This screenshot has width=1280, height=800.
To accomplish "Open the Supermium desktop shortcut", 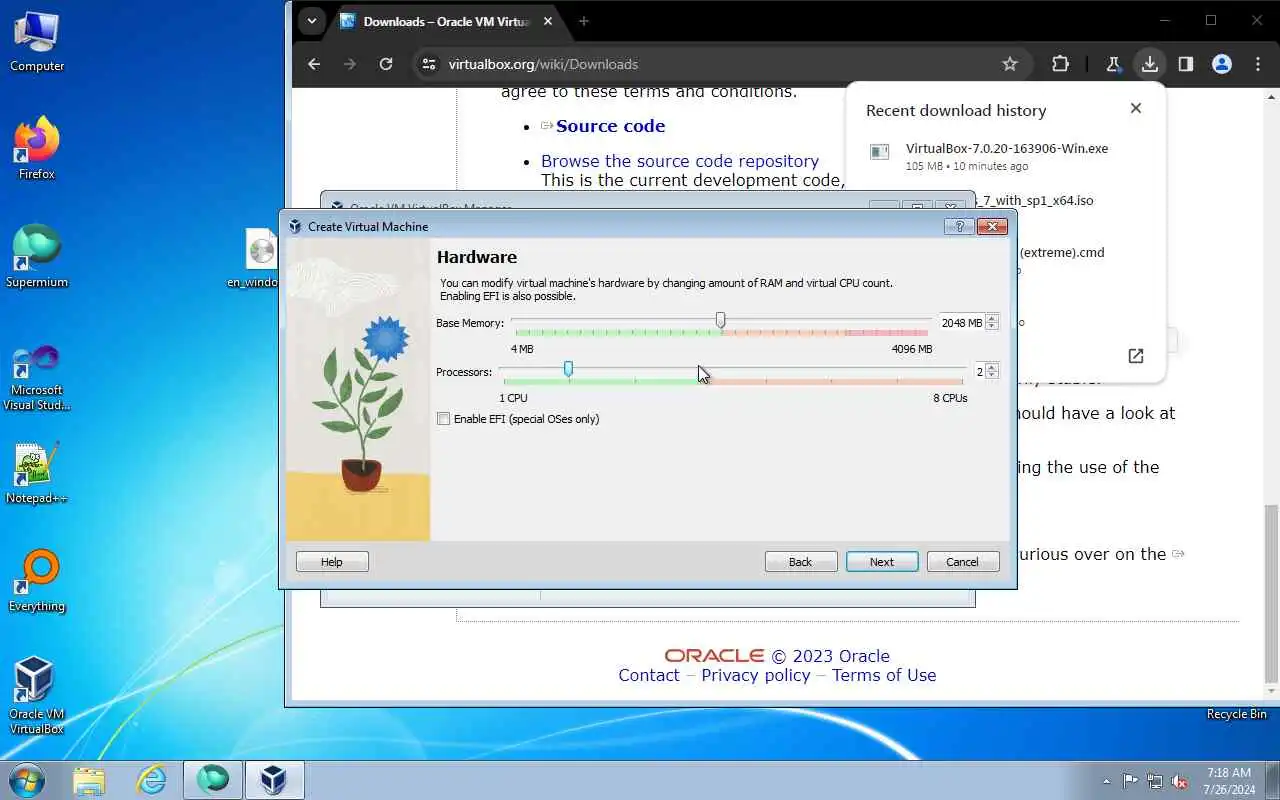I will (37, 257).
